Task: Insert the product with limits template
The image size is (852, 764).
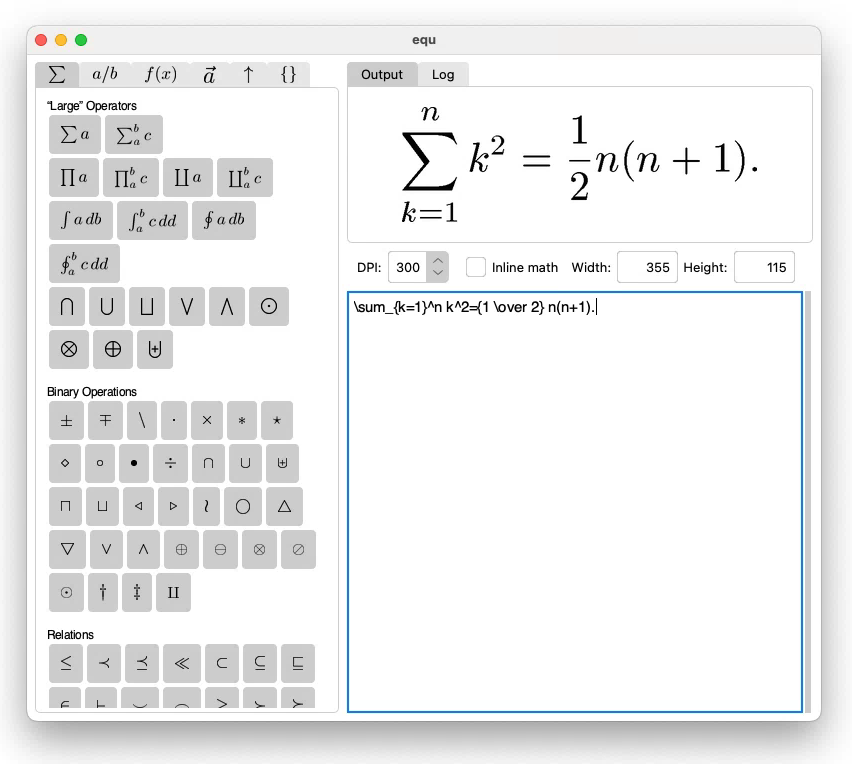Action: 131,177
